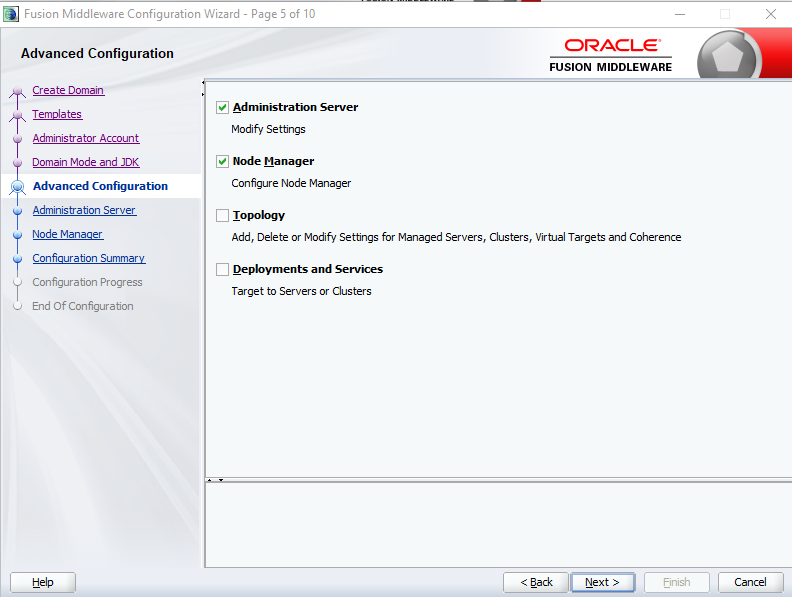Click the Administrator Account step bullet icon

pos(18,138)
